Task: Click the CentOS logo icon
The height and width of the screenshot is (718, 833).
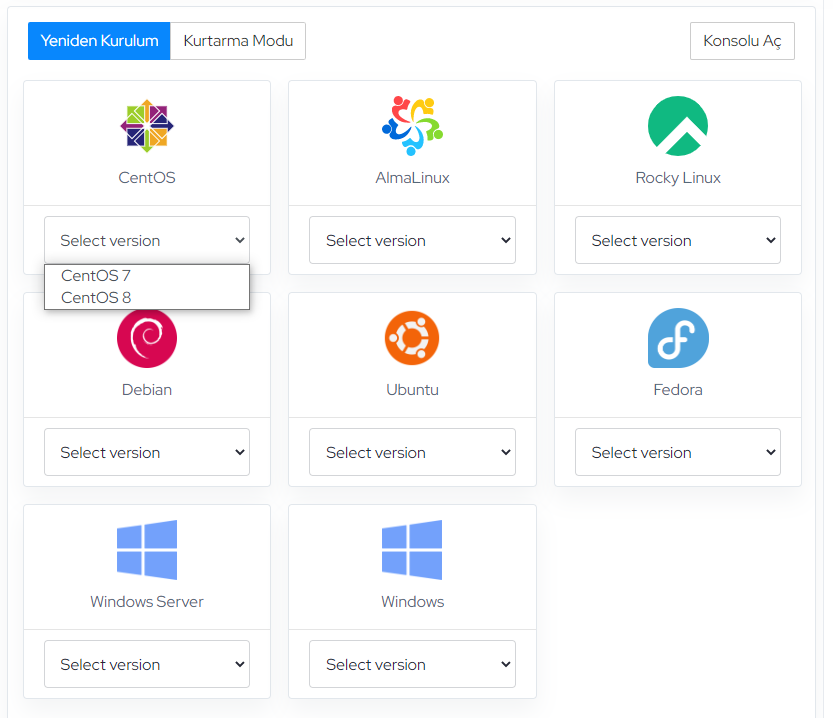Action: 147,126
